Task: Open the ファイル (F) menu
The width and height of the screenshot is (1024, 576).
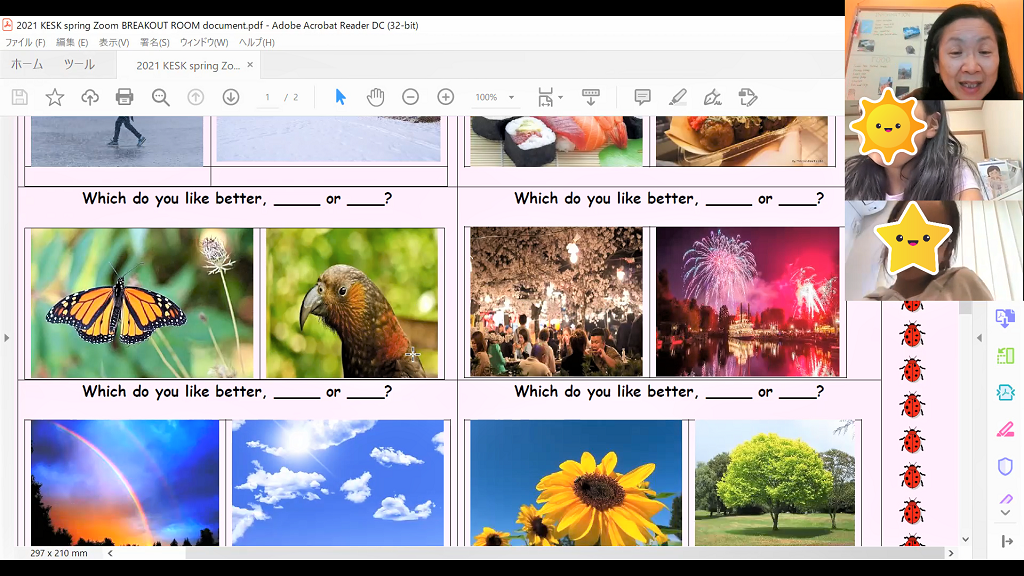Action: tap(26, 42)
